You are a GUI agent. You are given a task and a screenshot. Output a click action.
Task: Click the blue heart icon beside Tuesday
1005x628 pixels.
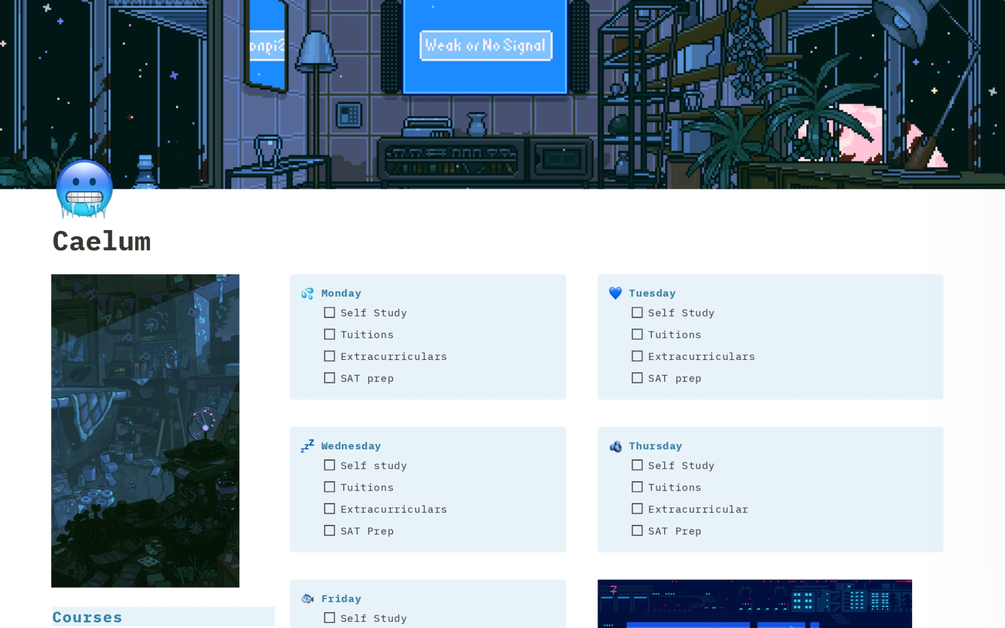click(x=615, y=293)
